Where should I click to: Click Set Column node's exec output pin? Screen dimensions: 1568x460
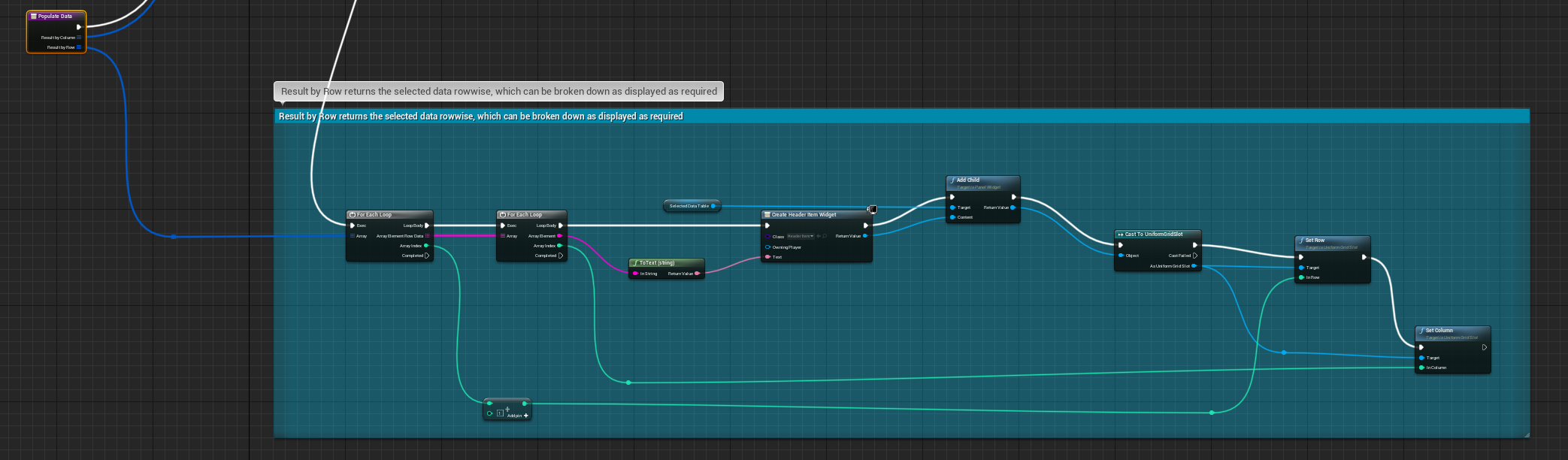click(1484, 347)
